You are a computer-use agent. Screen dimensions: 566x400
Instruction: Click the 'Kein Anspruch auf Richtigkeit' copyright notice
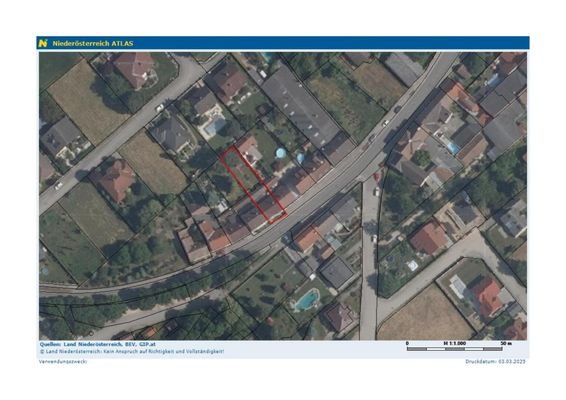coord(132,351)
